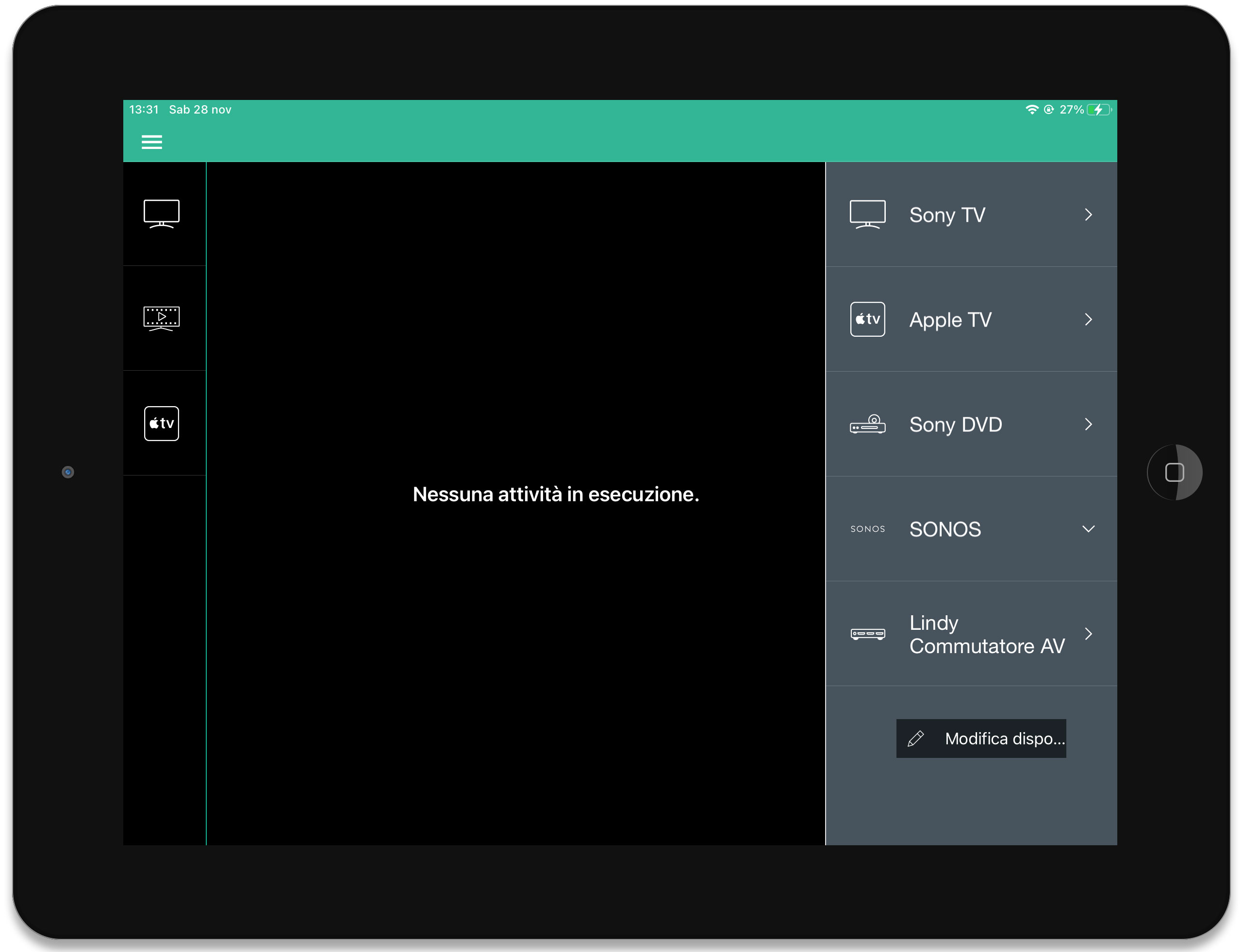Click Modifica dispo... button

(x=980, y=739)
